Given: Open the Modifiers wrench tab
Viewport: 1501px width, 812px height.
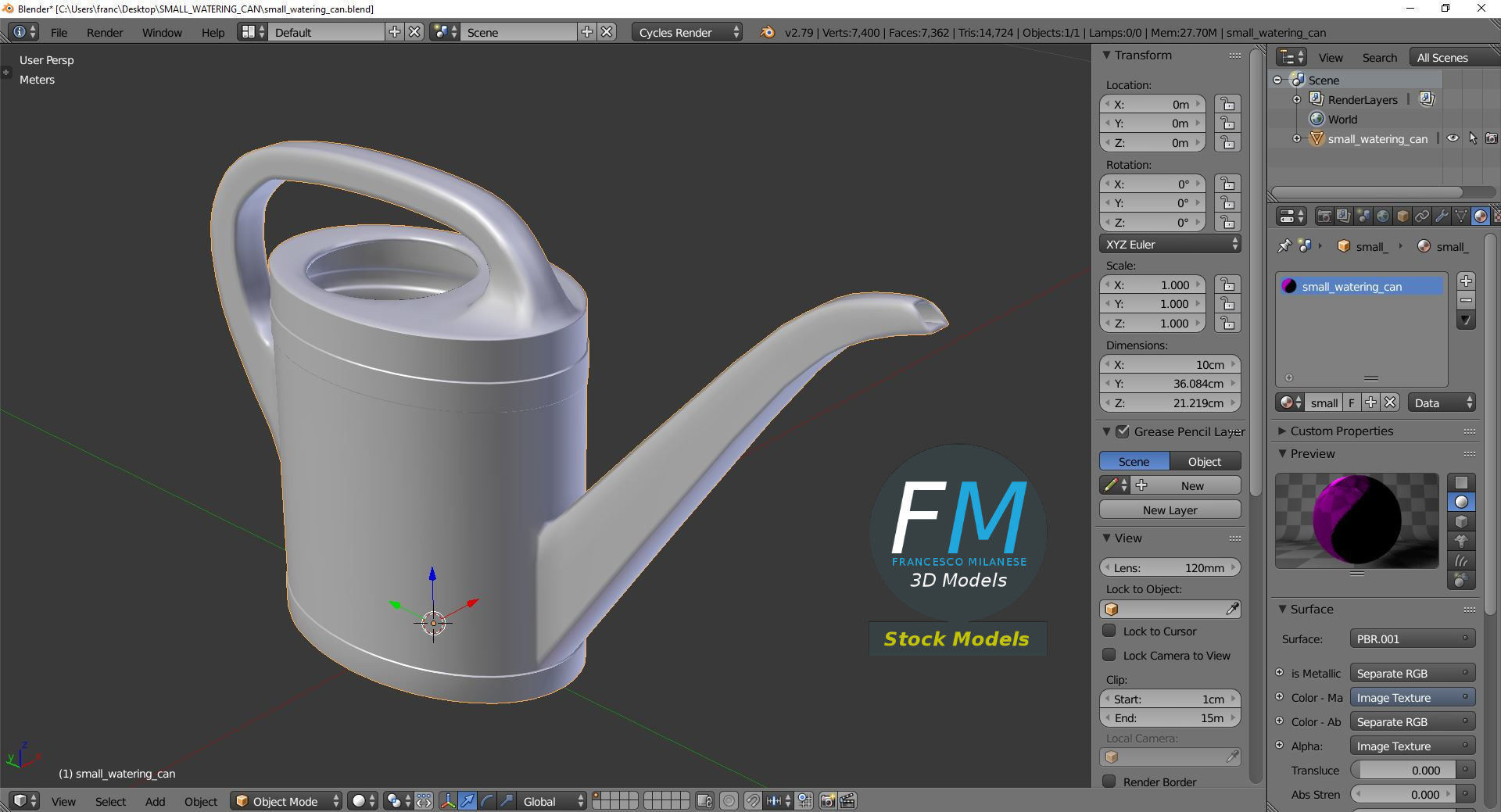Looking at the screenshot, I should 1441,216.
